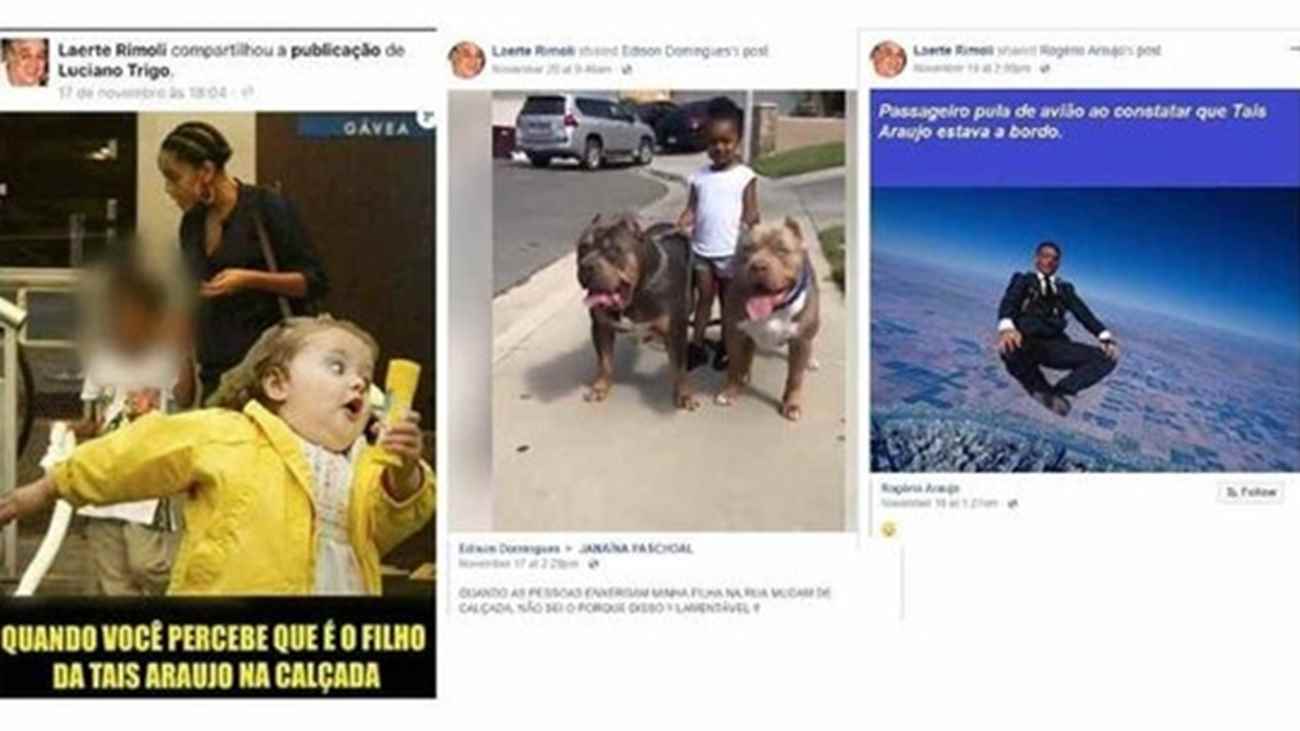Open the yellow raincoat girl meme image
The height and width of the screenshot is (731, 1300).
pyautogui.click(x=218, y=404)
